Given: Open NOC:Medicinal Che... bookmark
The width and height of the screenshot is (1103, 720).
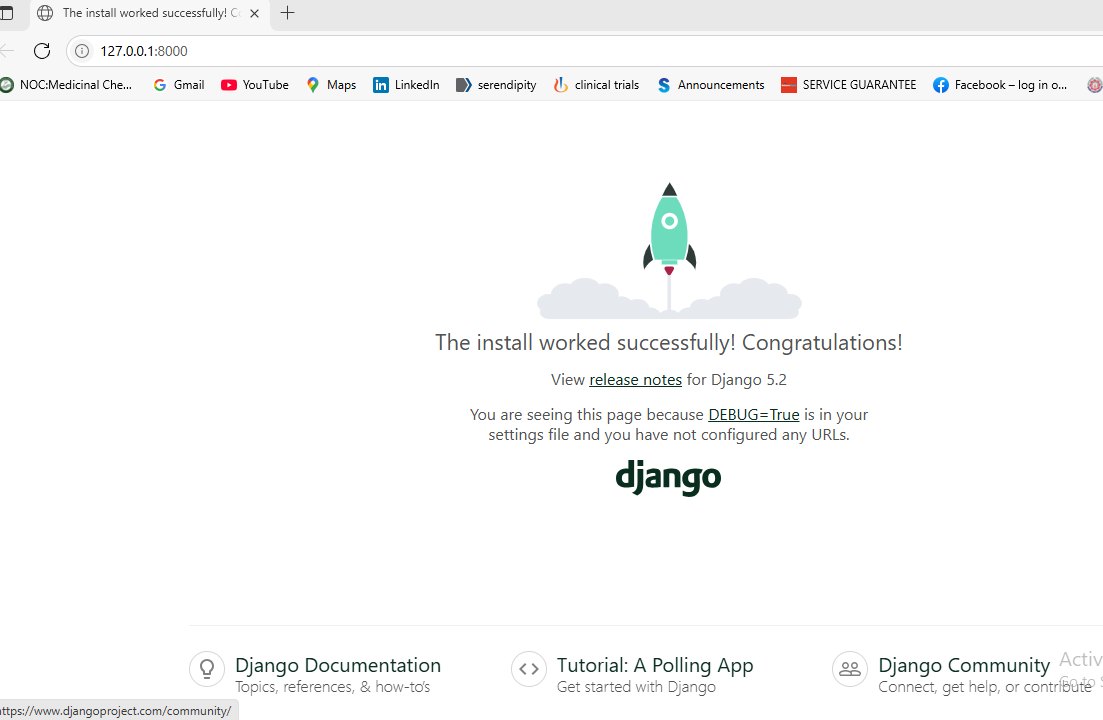Looking at the screenshot, I should (x=66, y=85).
